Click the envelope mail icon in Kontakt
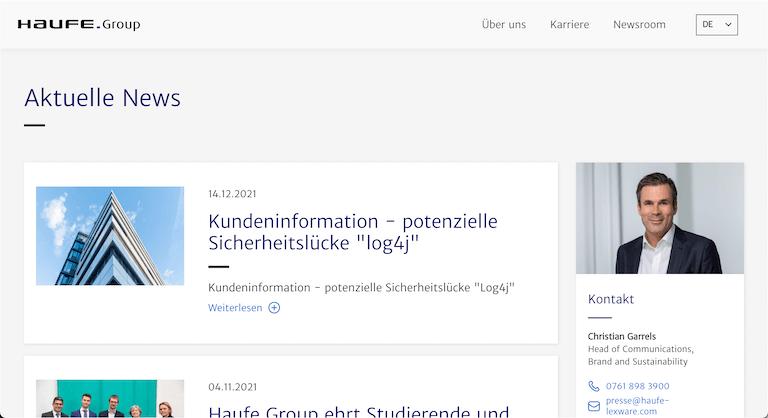 [x=594, y=406]
